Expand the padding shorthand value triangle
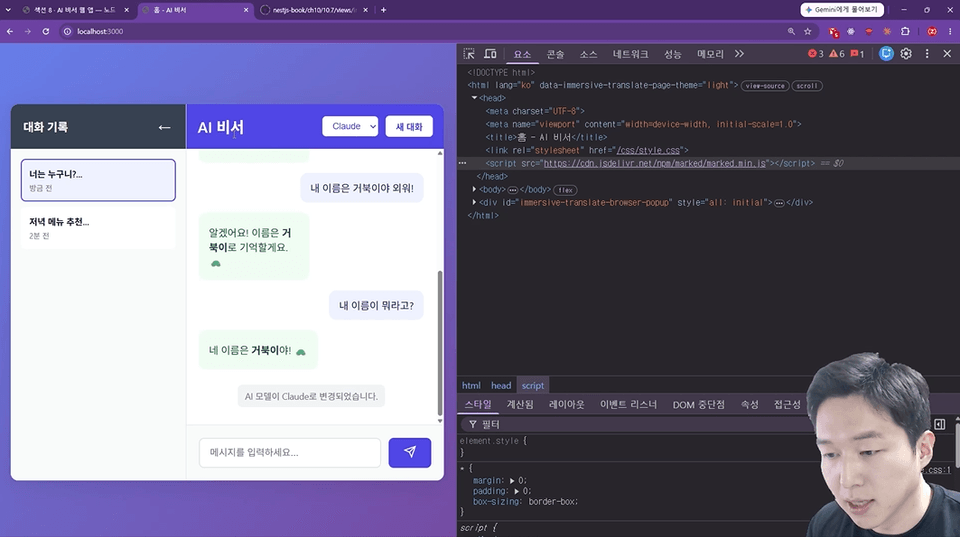 click(517, 491)
